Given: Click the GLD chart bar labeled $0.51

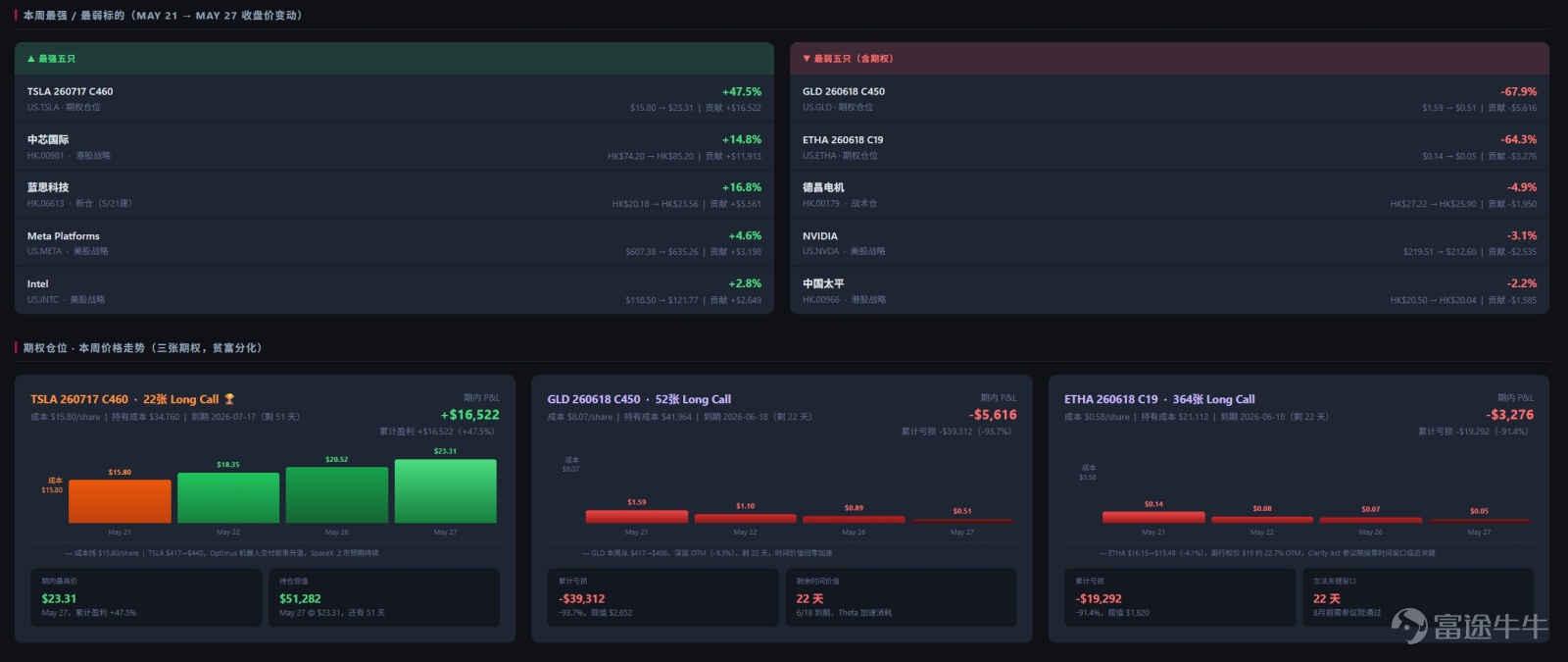Looking at the screenshot, I should point(962,520).
